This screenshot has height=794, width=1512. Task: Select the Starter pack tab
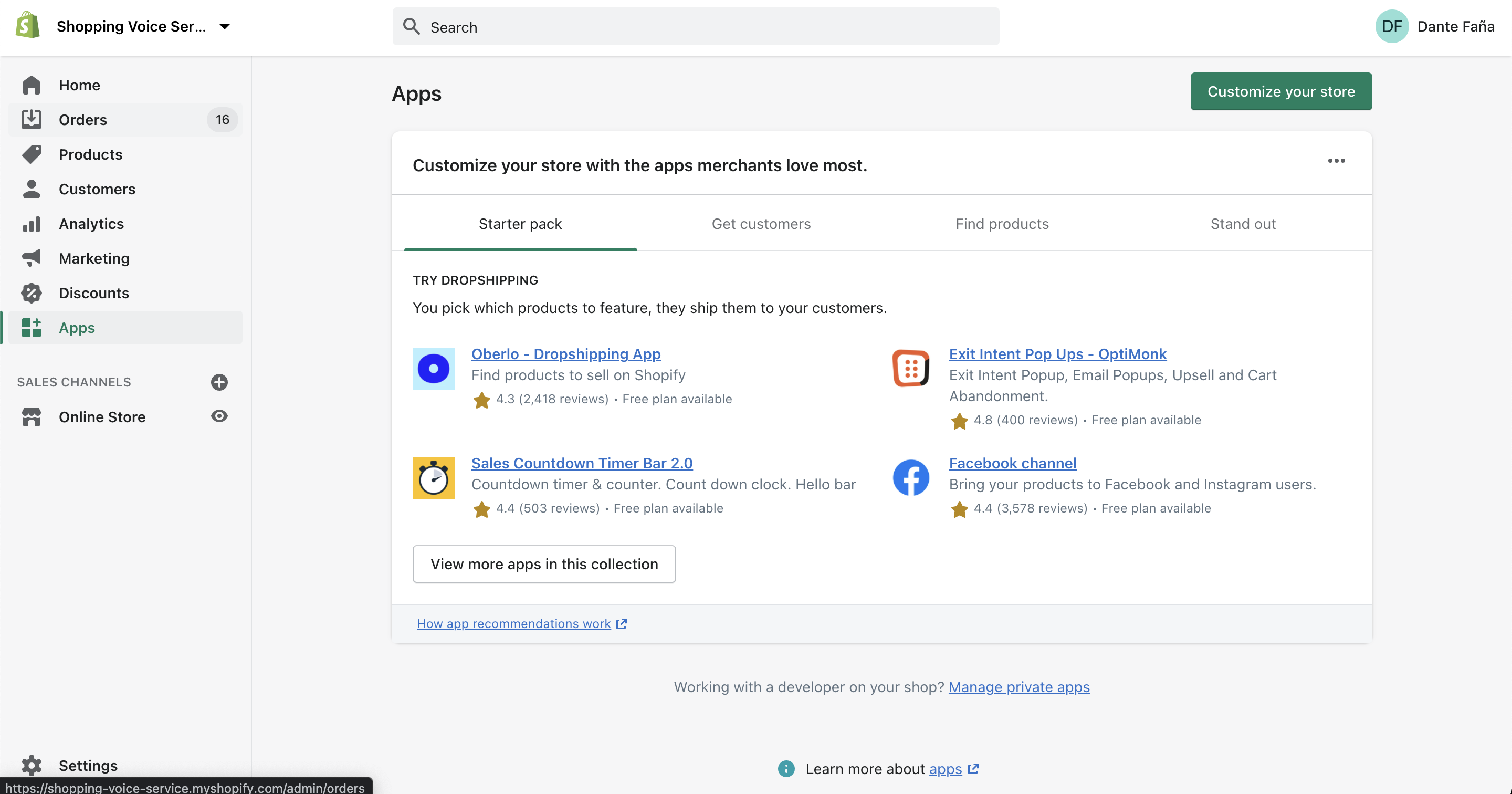[x=520, y=224]
